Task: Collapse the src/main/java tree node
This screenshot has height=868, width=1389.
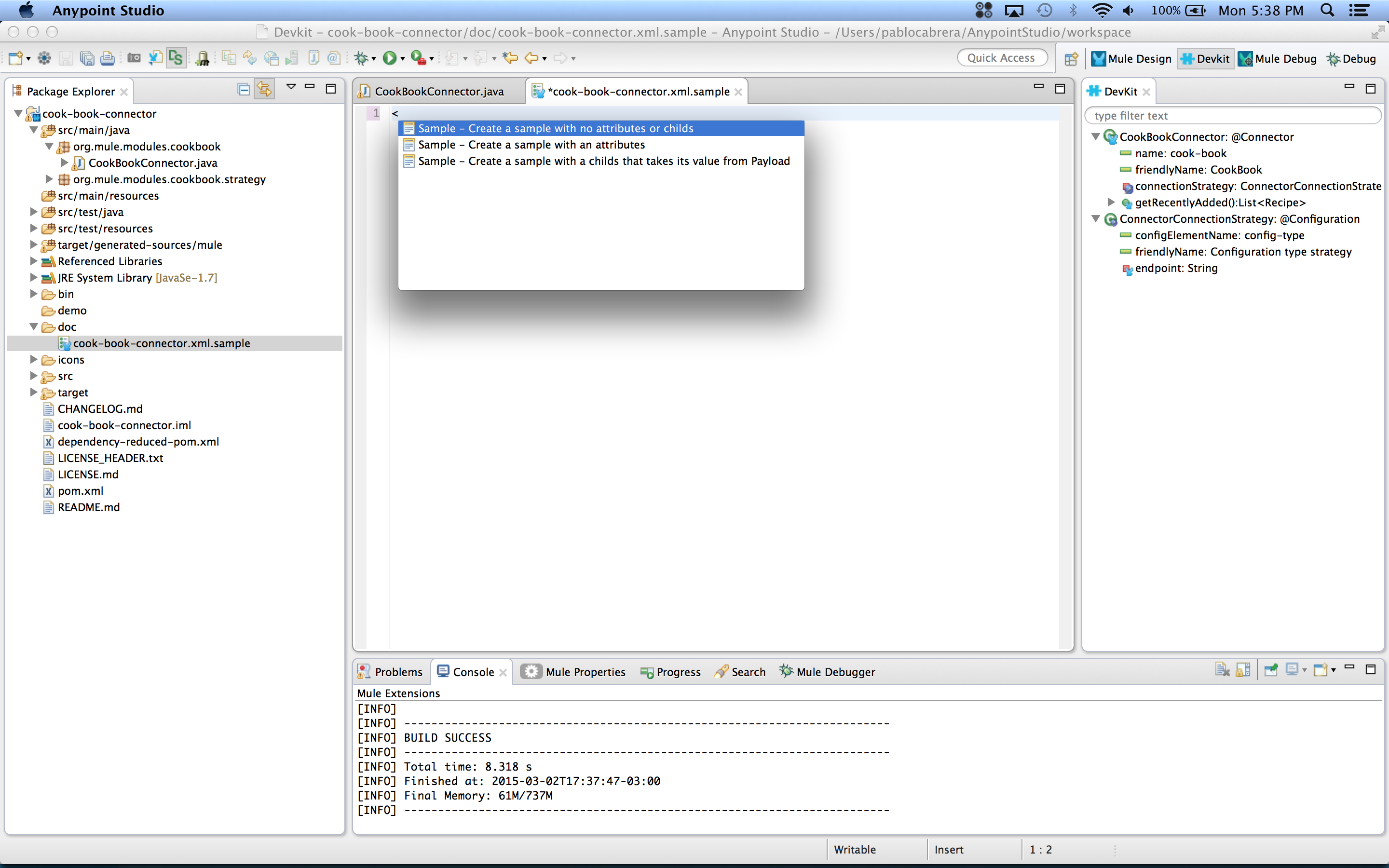Action: (33, 130)
